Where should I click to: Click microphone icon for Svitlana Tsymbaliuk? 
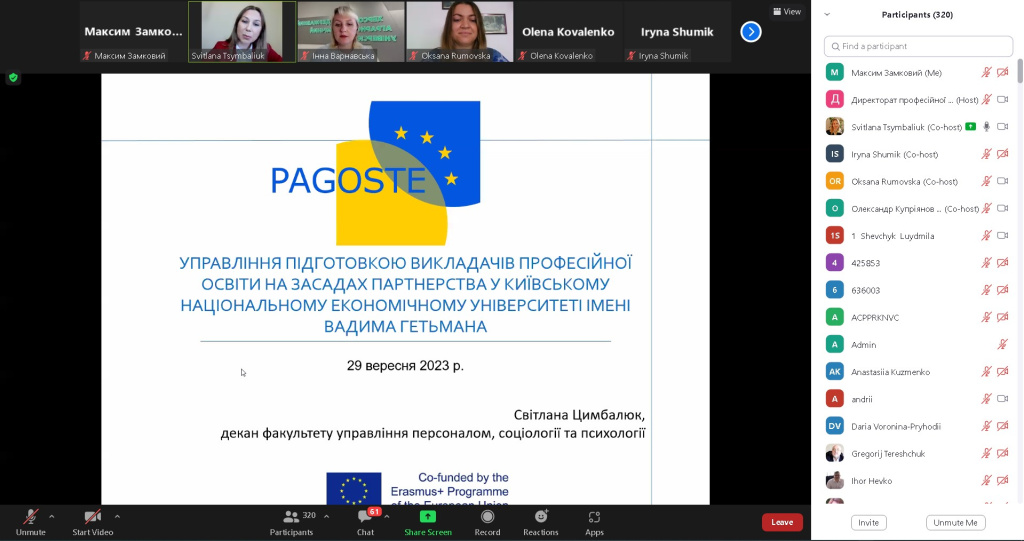pyautogui.click(x=987, y=127)
